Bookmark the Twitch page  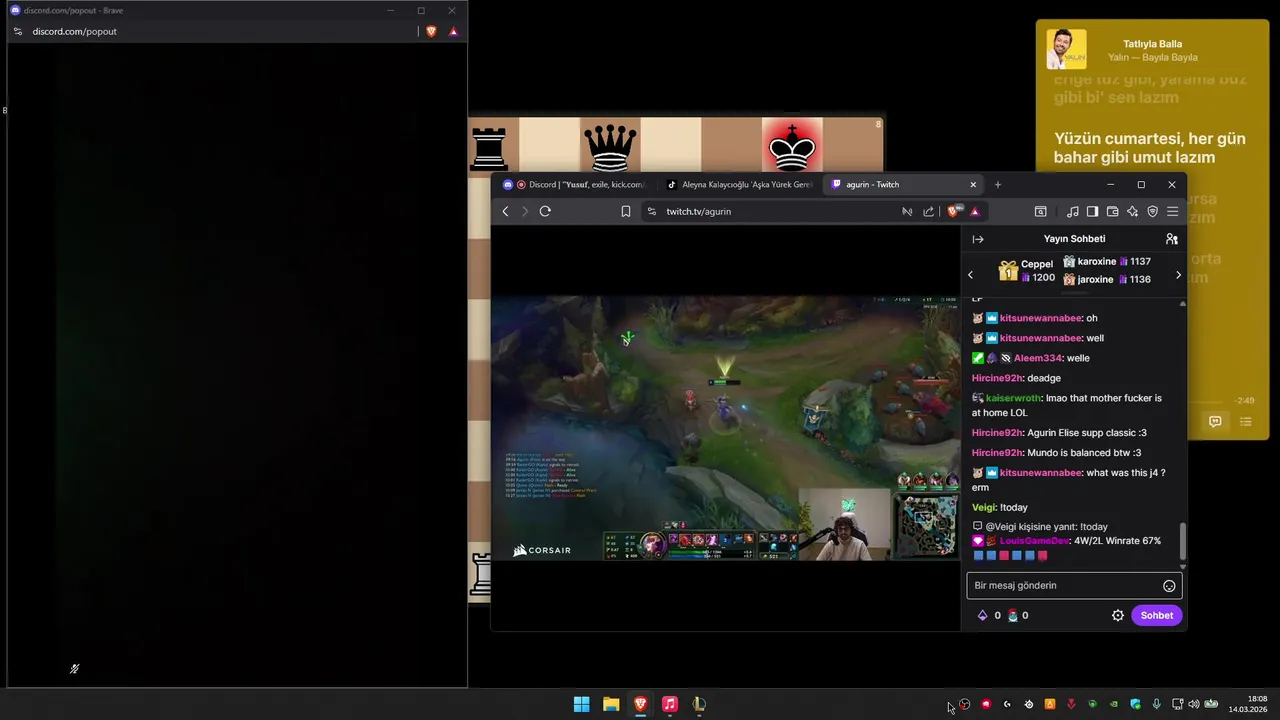626,211
